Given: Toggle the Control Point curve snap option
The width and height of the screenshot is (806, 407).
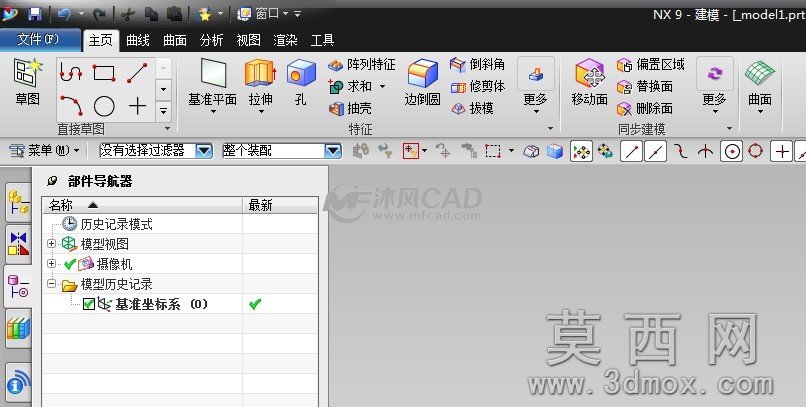Looking at the screenshot, I should [x=681, y=151].
